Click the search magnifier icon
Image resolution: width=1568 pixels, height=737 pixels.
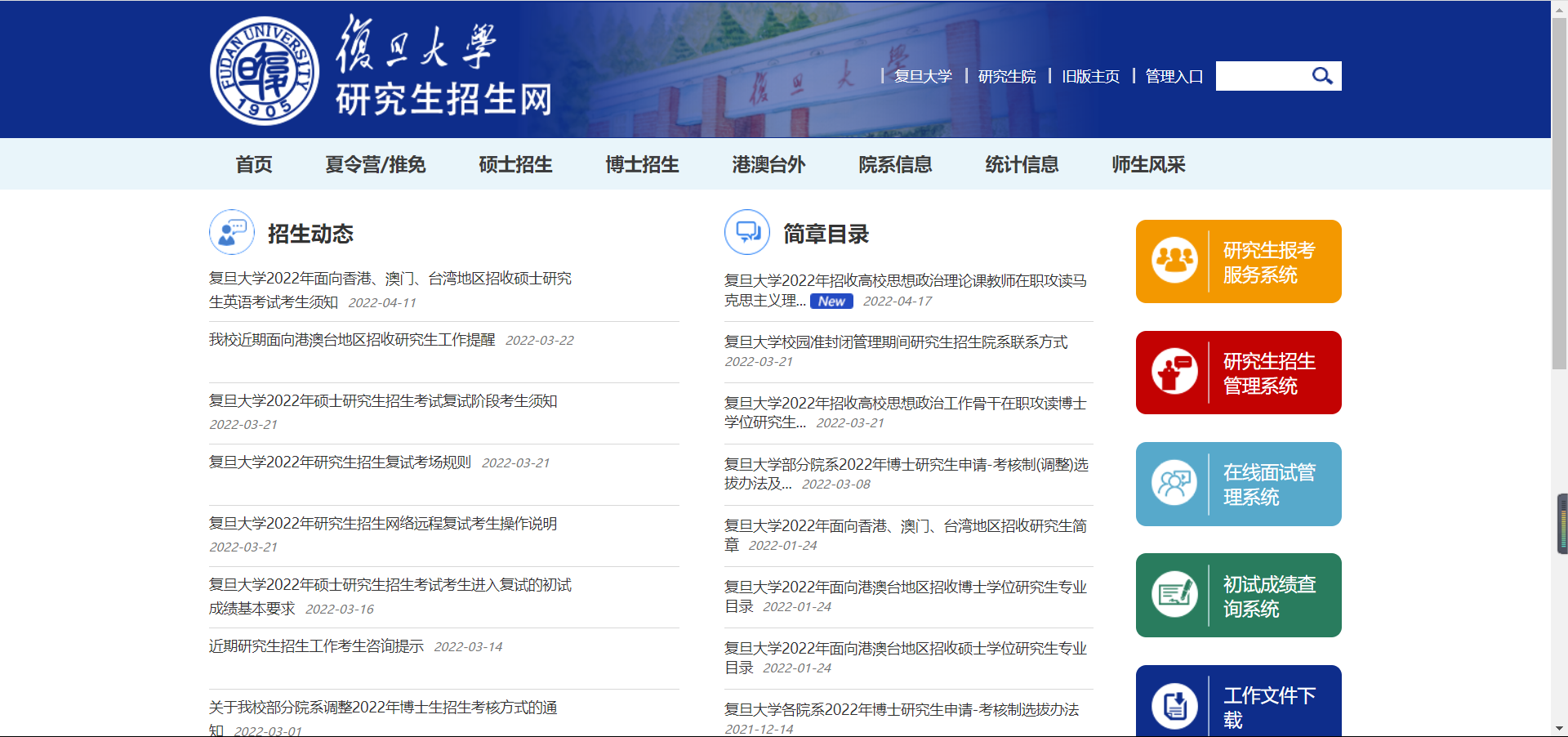tap(1322, 75)
